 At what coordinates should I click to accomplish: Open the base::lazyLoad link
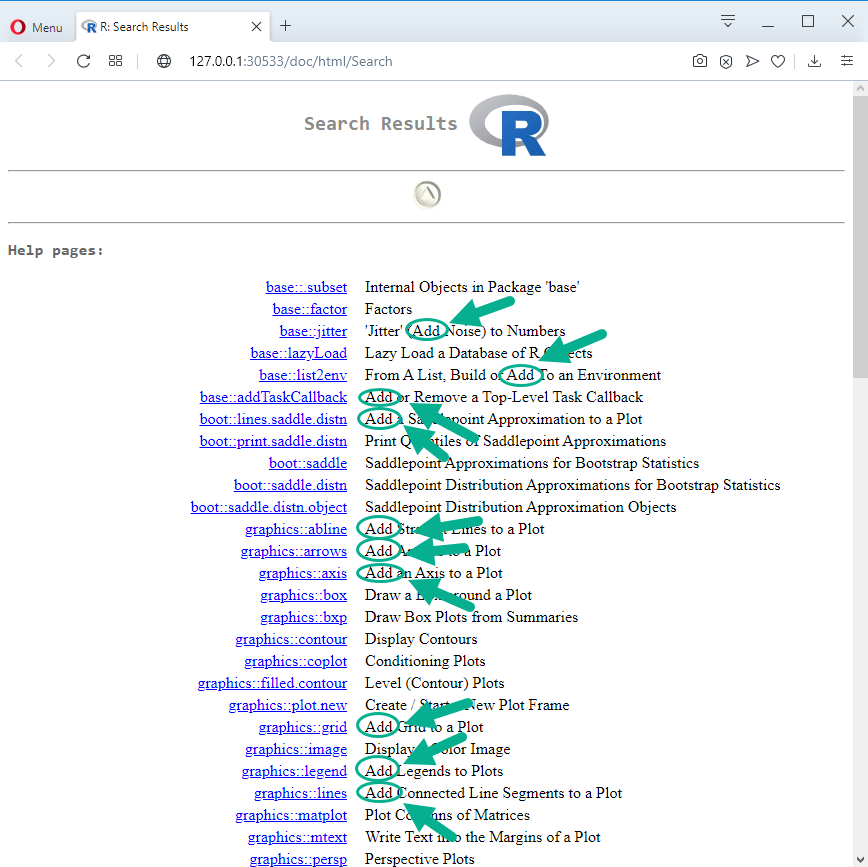pyautogui.click(x=298, y=353)
